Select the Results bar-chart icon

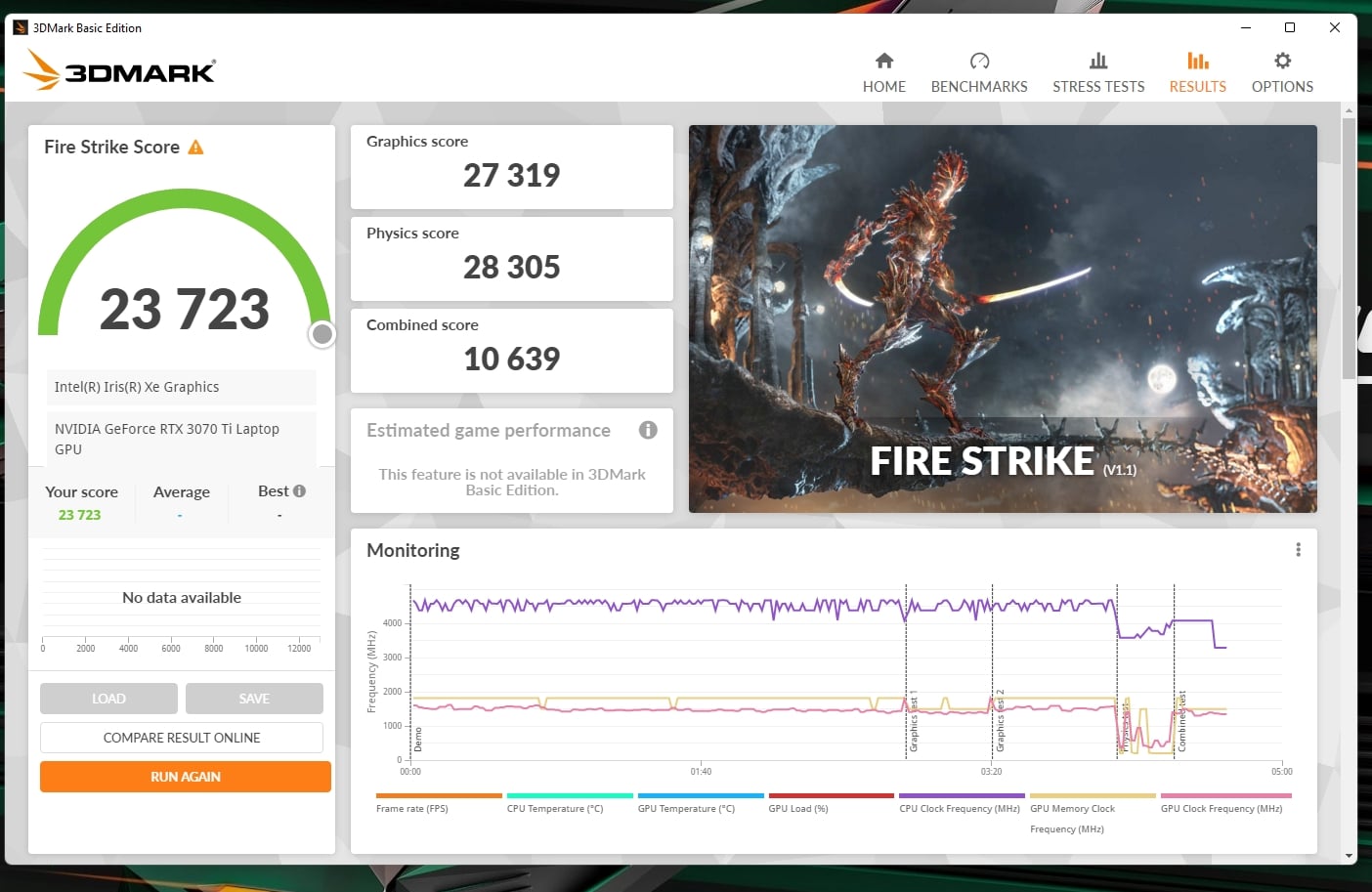coord(1198,61)
